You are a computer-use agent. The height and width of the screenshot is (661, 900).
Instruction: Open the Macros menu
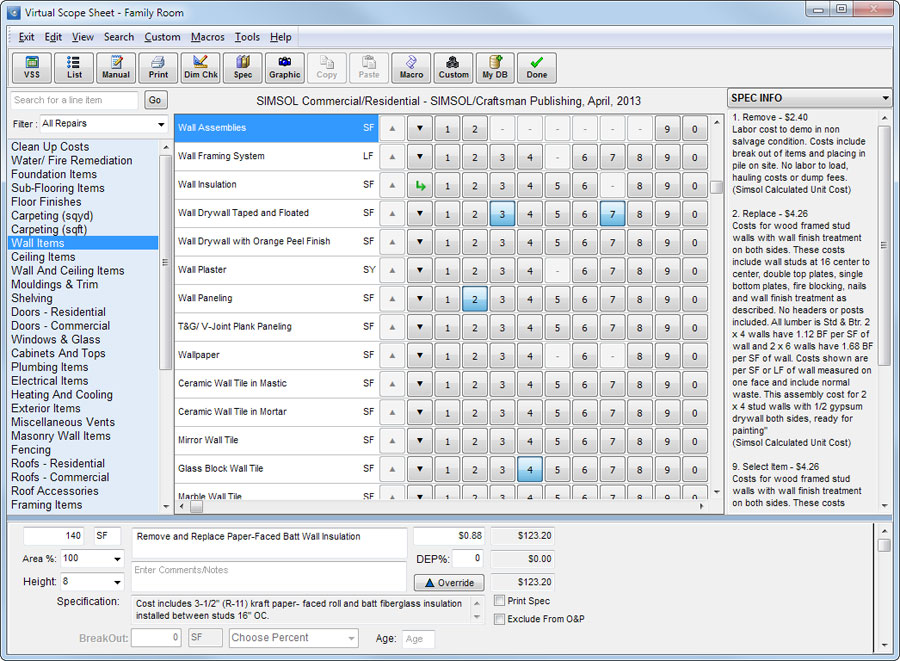(x=207, y=37)
